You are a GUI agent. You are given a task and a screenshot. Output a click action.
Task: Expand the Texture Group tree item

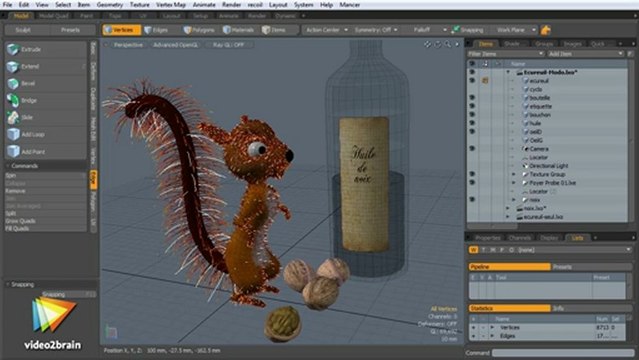513,174
